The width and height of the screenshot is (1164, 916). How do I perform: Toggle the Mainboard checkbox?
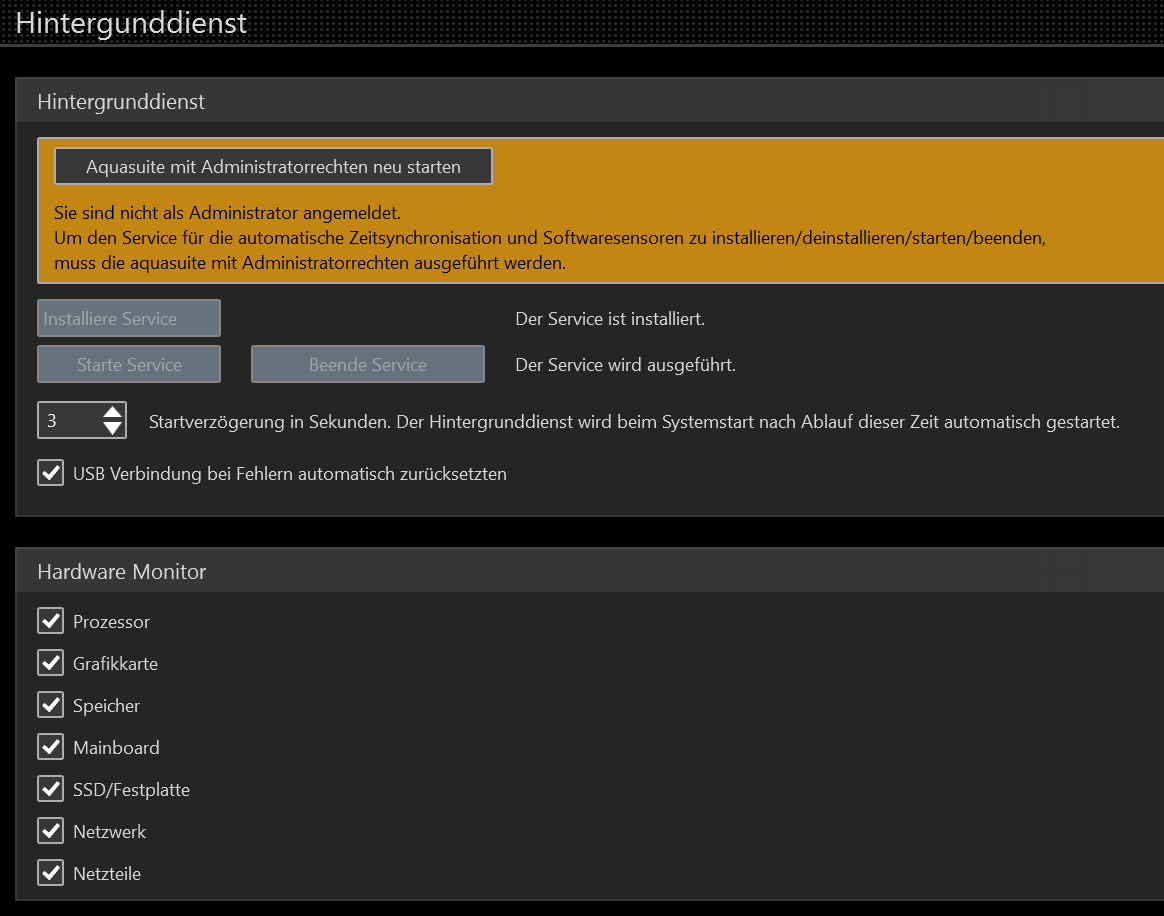click(x=51, y=747)
